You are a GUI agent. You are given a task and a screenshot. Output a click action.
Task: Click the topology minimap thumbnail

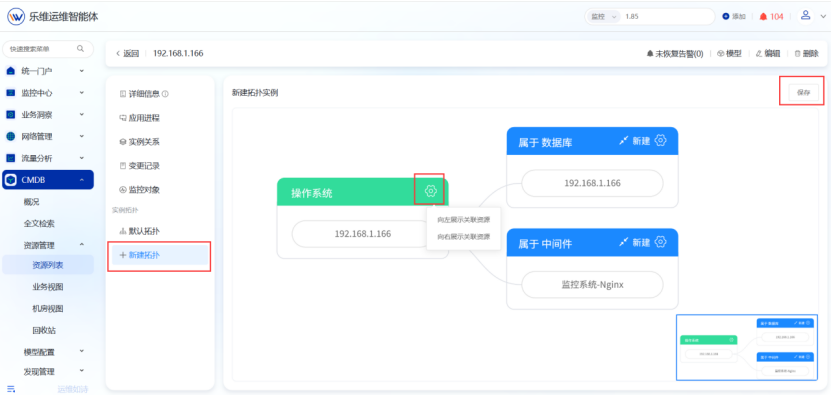[x=747, y=347]
